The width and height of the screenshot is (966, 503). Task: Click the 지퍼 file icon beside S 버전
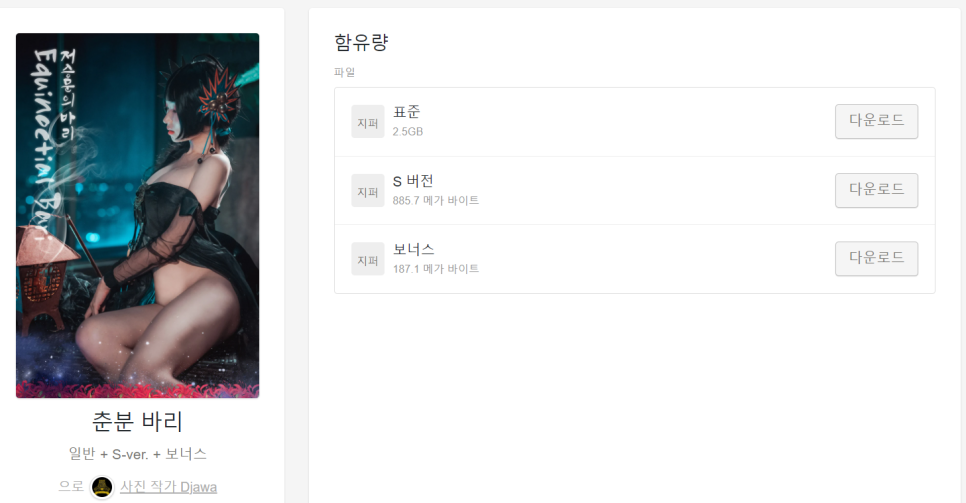click(368, 190)
